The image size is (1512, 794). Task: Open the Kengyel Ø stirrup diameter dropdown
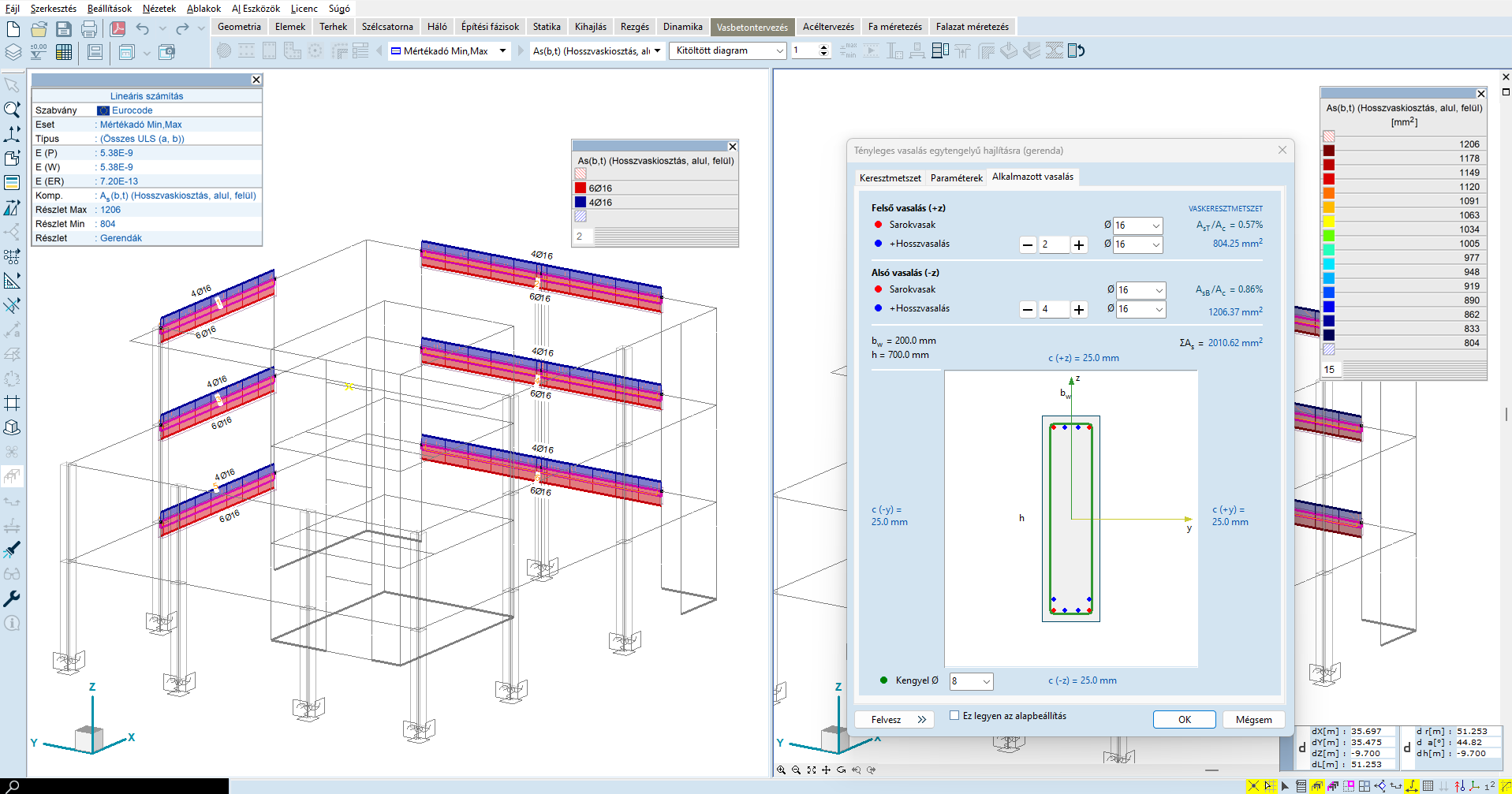(x=971, y=680)
